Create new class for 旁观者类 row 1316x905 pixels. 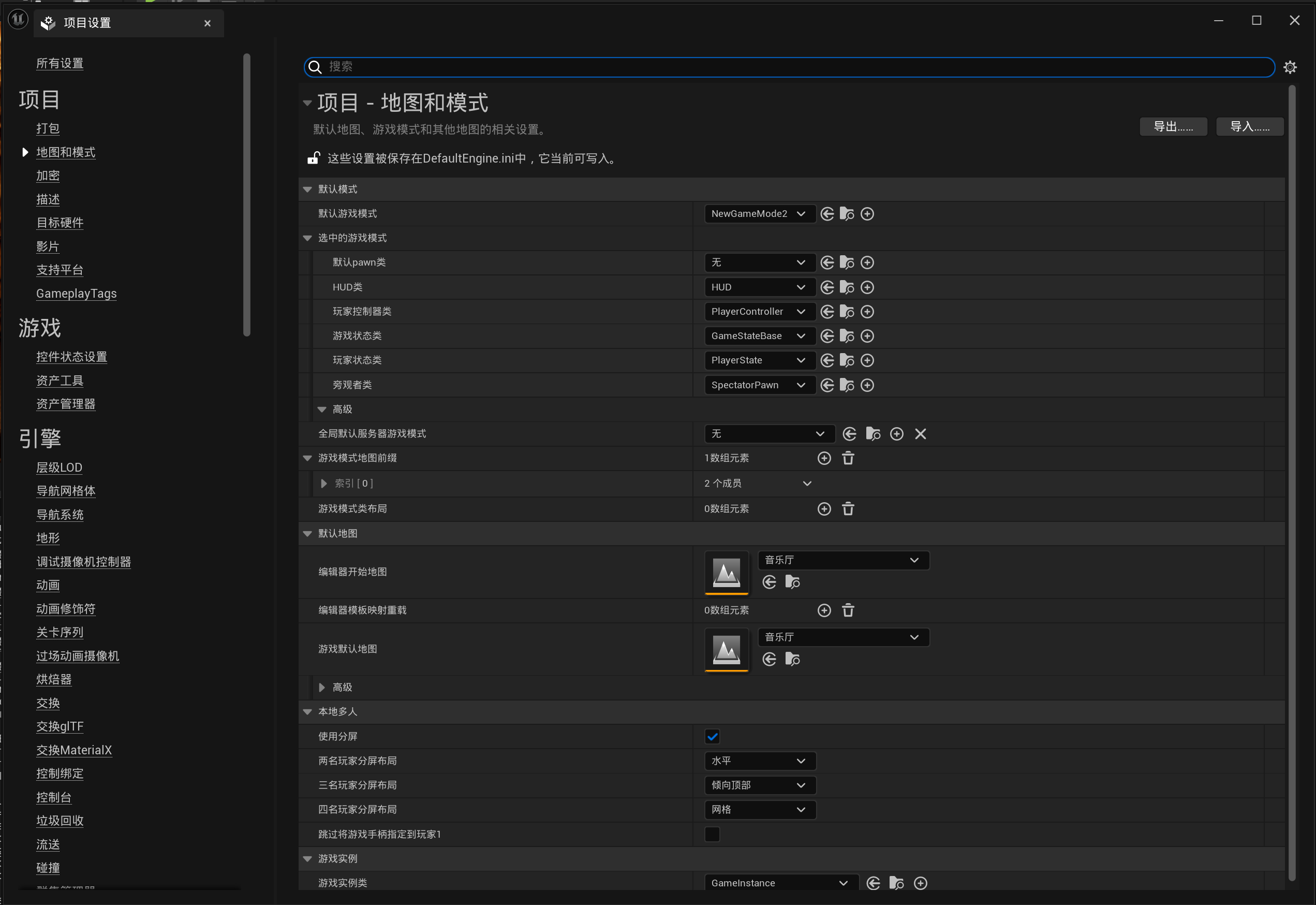coord(867,386)
